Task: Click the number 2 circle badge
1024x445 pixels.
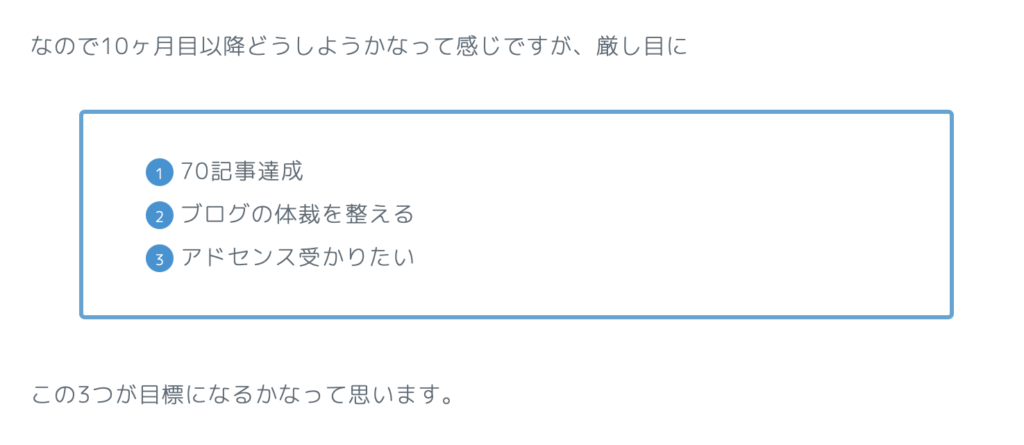Action: 159,216
